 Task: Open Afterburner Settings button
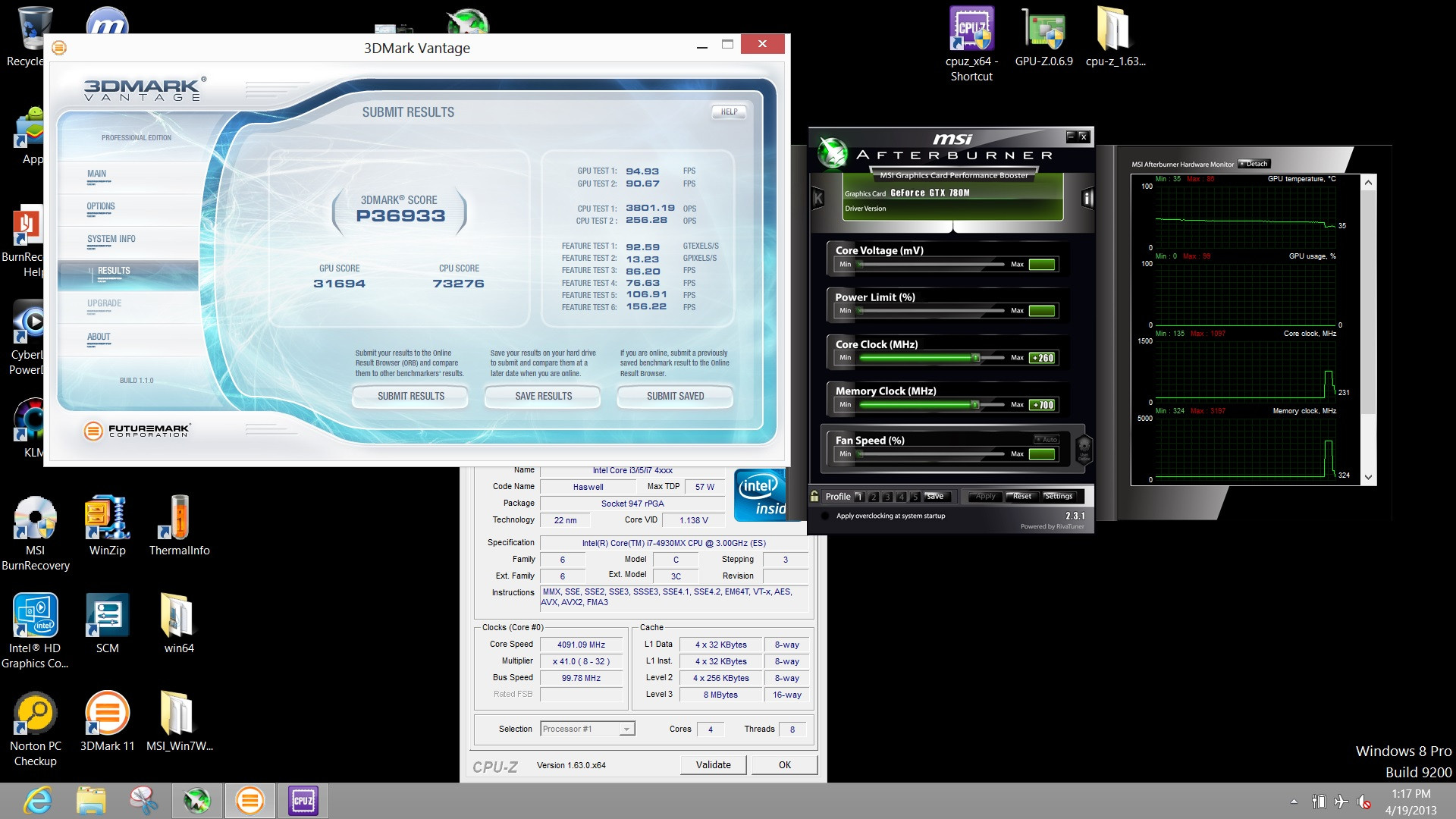(x=1059, y=497)
